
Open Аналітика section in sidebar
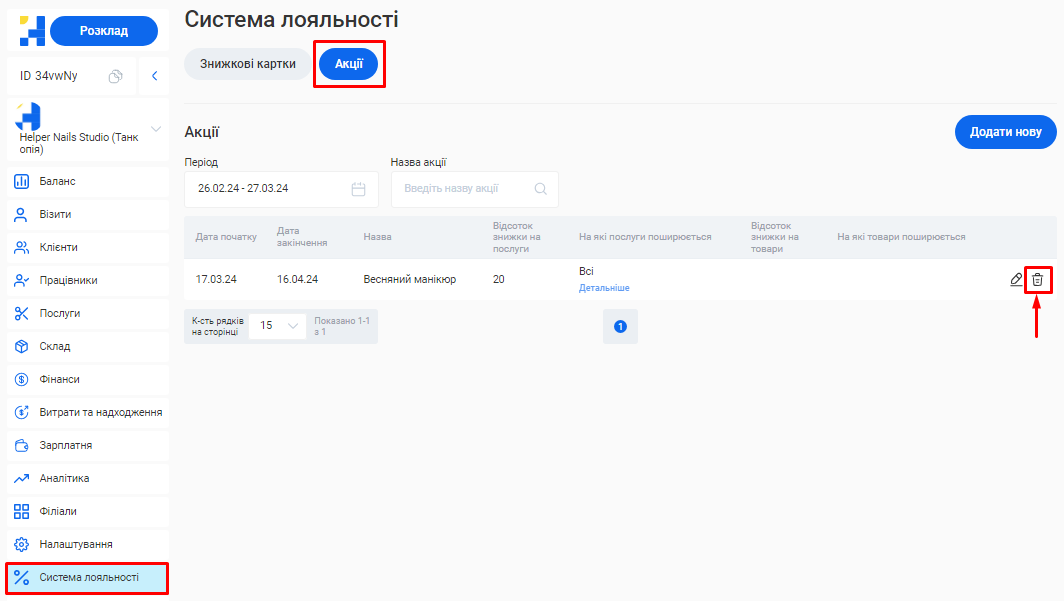pyautogui.click(x=64, y=478)
